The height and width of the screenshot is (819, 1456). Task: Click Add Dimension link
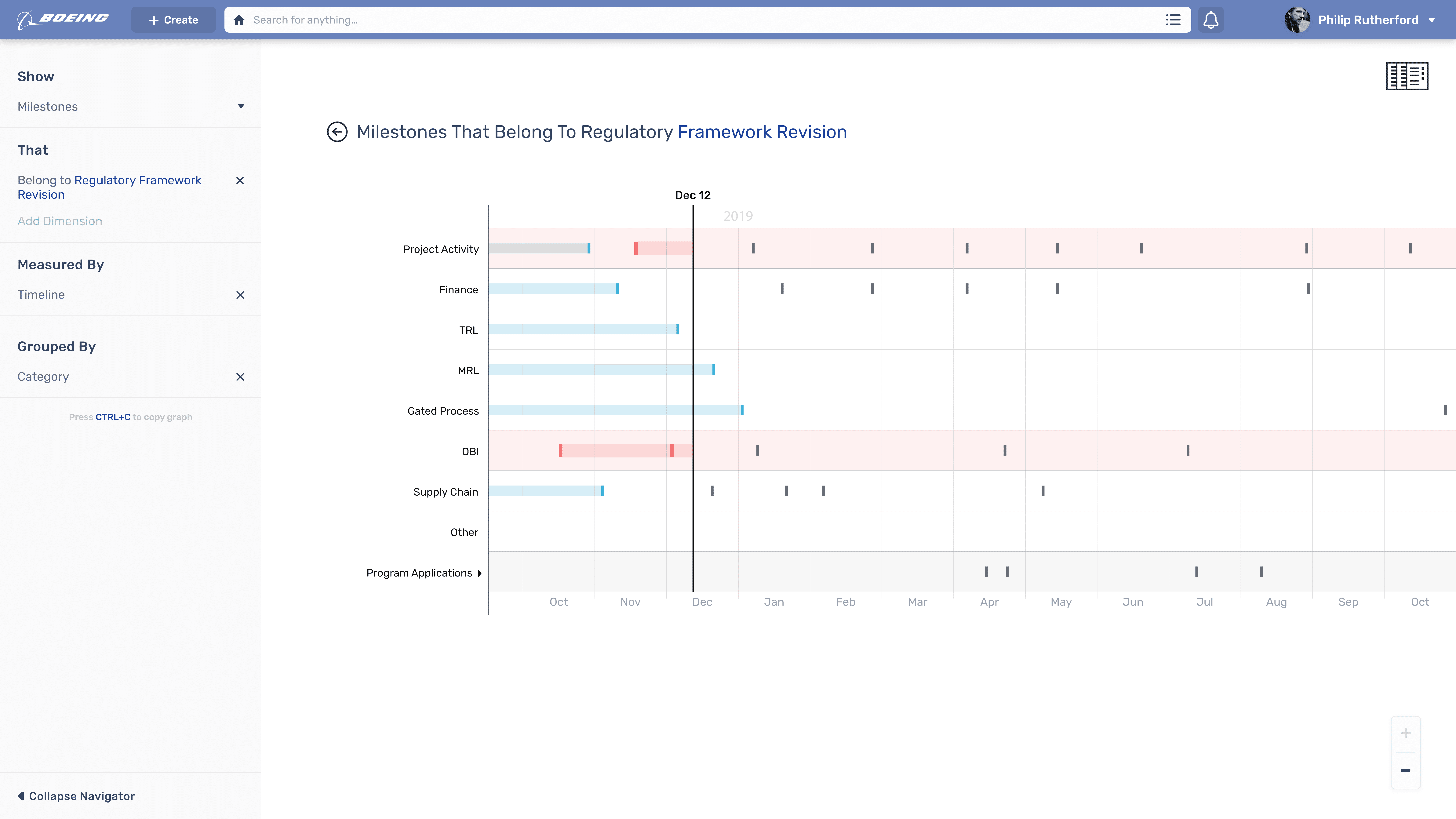click(60, 221)
